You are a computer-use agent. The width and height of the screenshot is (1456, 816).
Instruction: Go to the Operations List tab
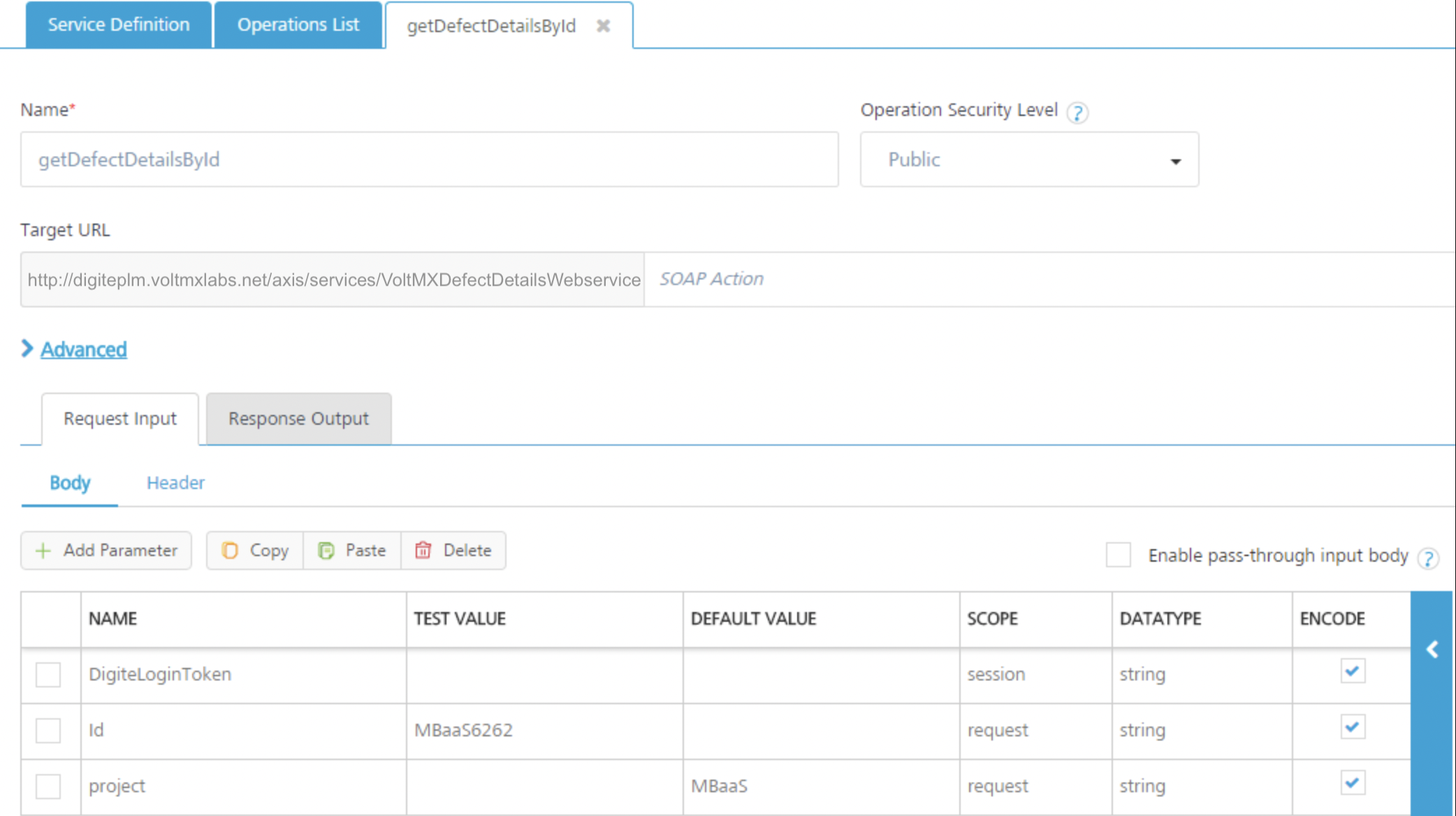pyautogui.click(x=298, y=25)
